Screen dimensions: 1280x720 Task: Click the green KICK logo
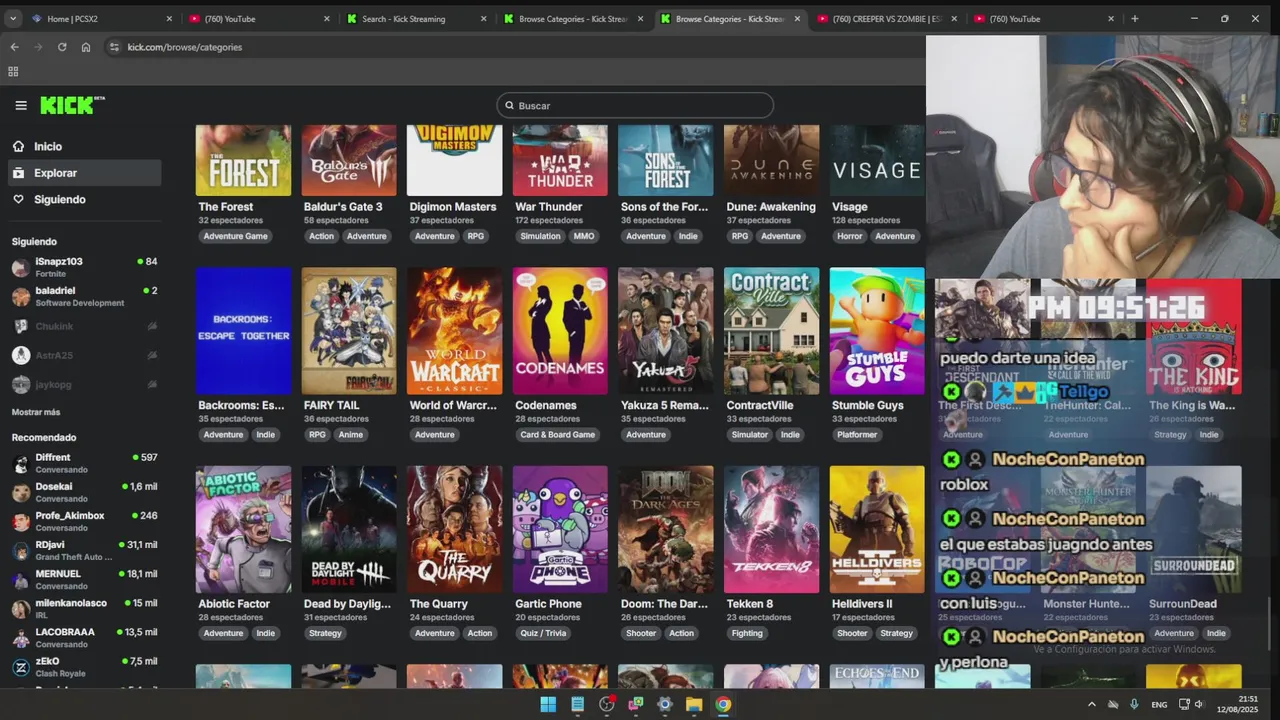[x=72, y=105]
